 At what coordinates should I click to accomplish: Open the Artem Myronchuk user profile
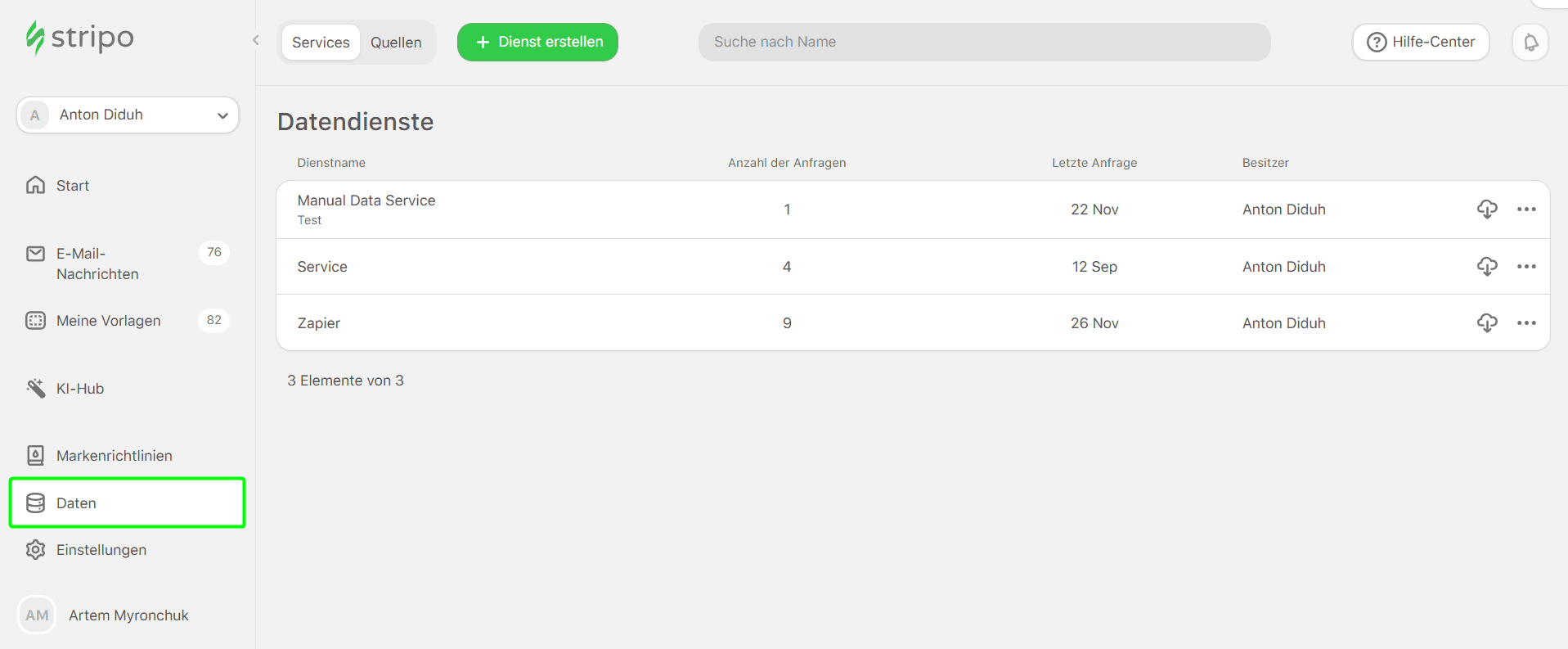coord(128,615)
